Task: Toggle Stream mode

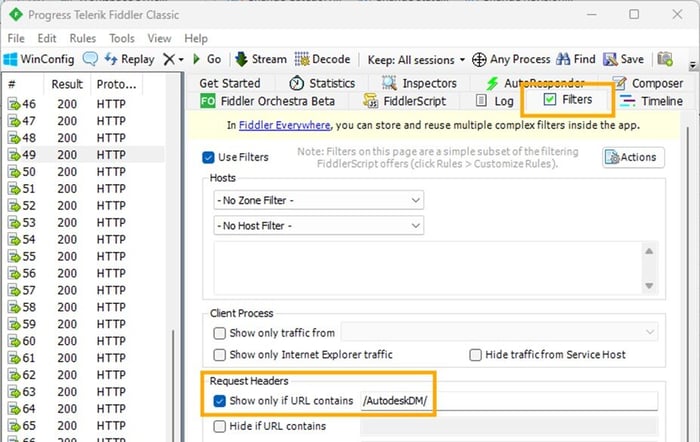Action: tap(261, 59)
